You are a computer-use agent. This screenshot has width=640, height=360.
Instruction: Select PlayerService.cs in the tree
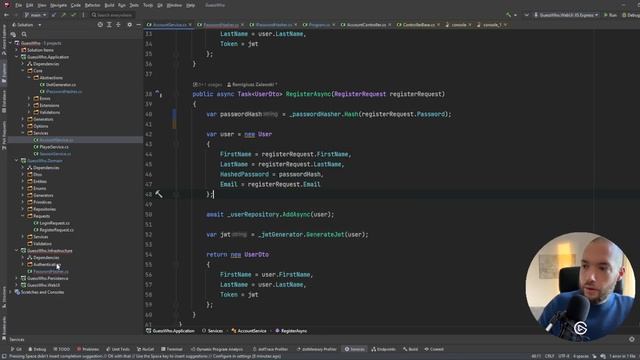coord(54,147)
